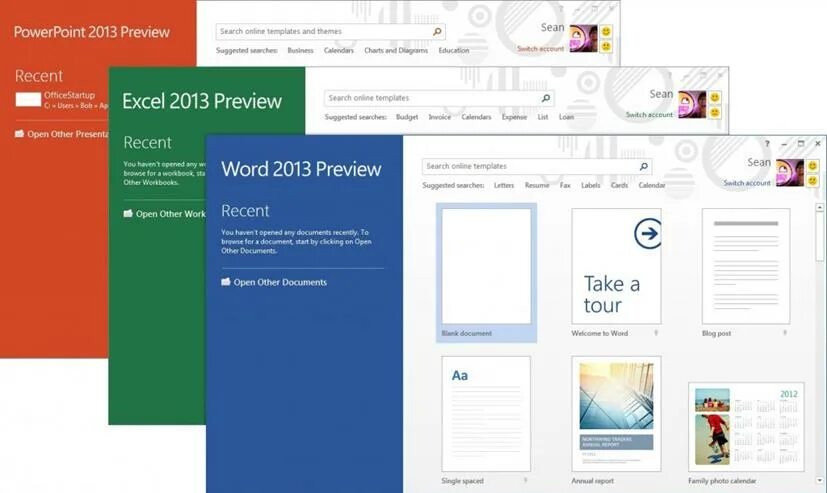Click scroll down arrow in Word templates
Image resolution: width=827 pixels, height=493 pixels.
(x=819, y=480)
